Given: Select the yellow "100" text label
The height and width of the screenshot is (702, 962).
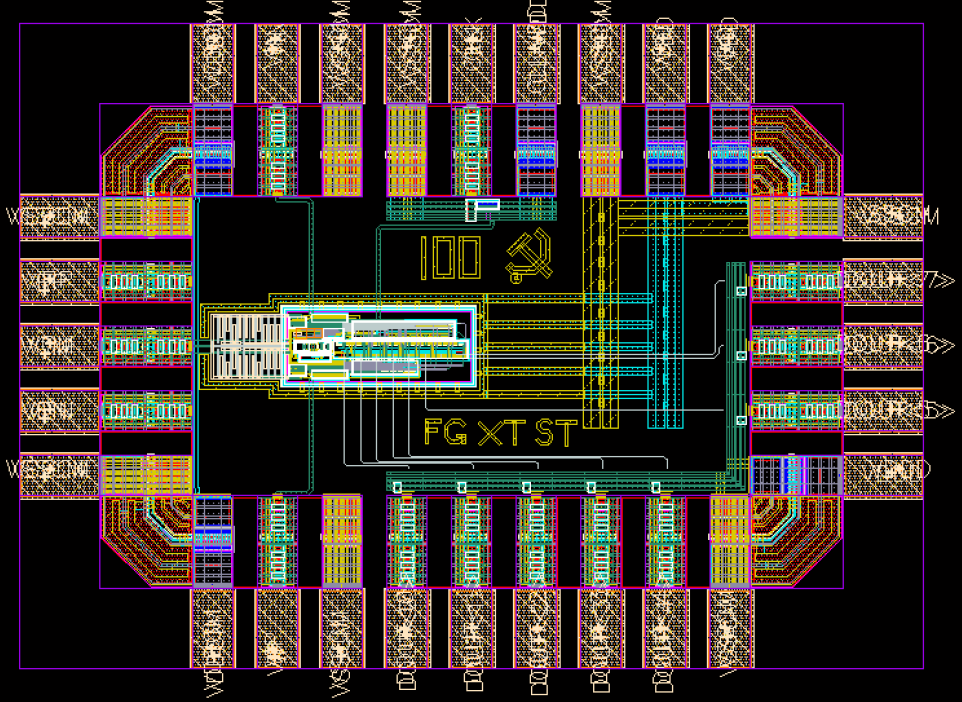Looking at the screenshot, I should pyautogui.click(x=450, y=258).
